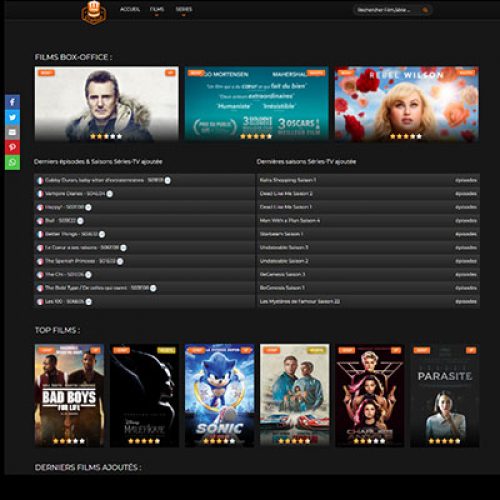
Task: Open the Films dropdown menu
Action: click(157, 10)
